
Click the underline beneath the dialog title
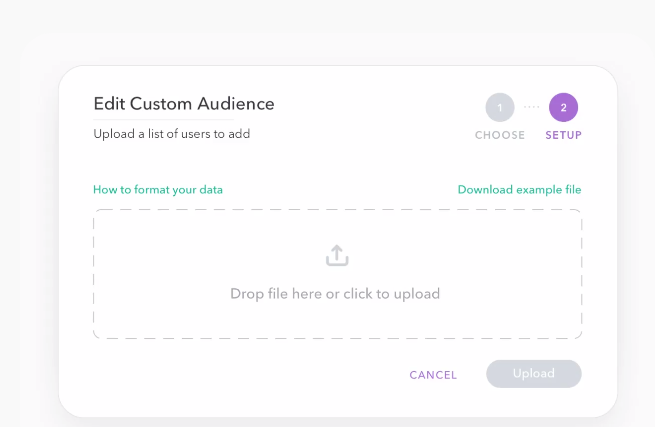tap(163, 119)
